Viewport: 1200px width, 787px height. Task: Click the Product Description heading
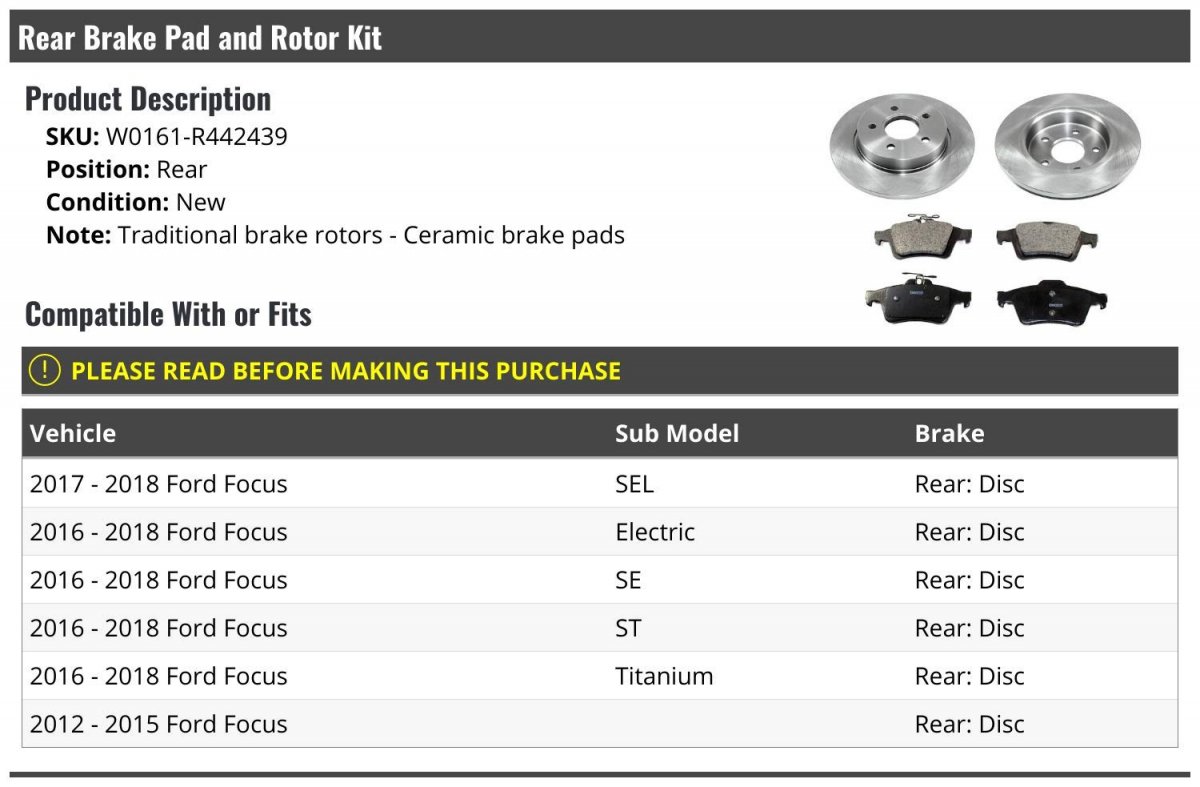coord(148,99)
